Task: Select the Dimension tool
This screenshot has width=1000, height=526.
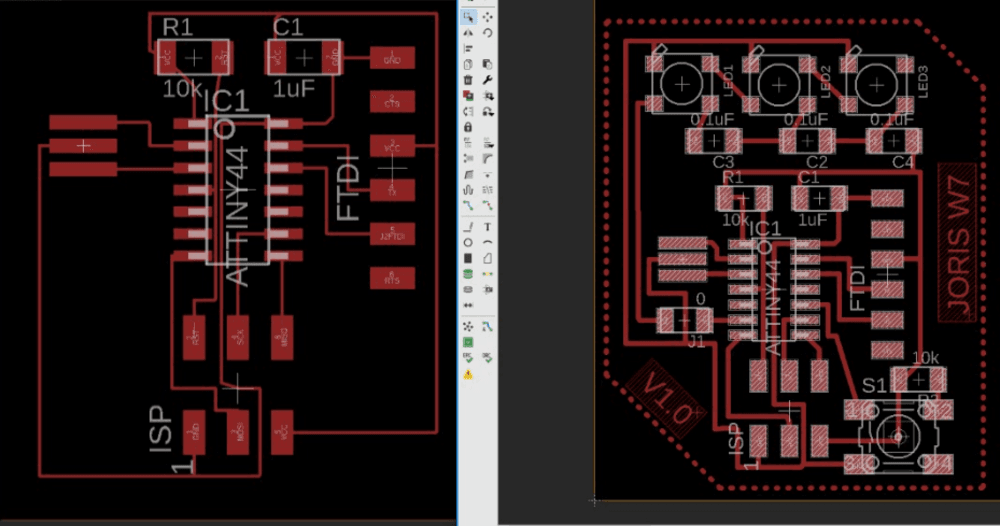Action: 468,305
